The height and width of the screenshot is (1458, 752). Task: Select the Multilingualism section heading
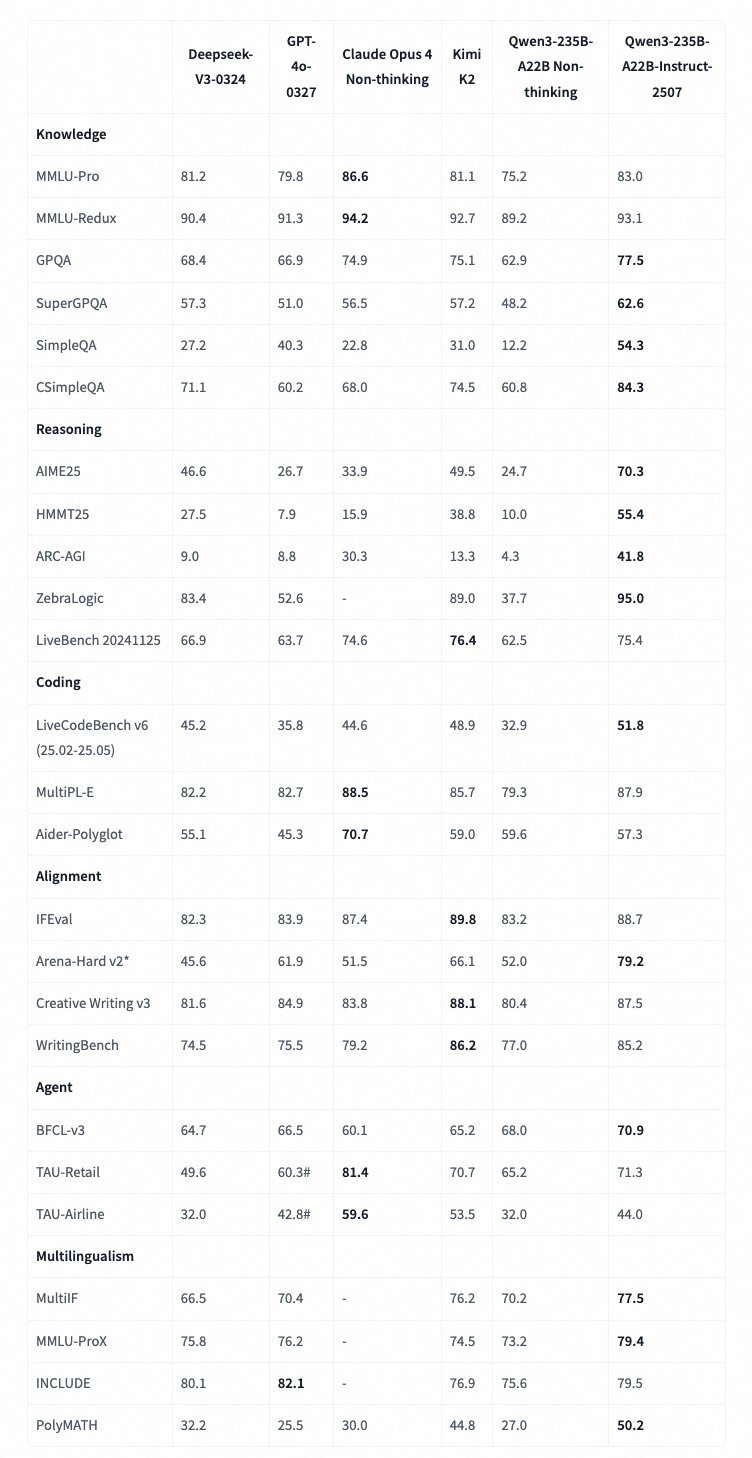[85, 1256]
